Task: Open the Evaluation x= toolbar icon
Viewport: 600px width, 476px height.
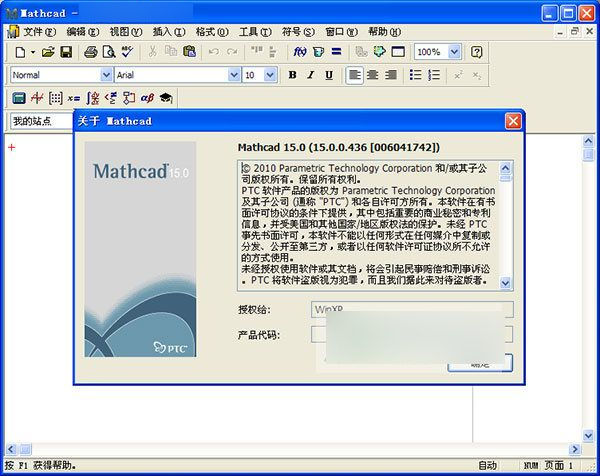Action: tap(74, 98)
